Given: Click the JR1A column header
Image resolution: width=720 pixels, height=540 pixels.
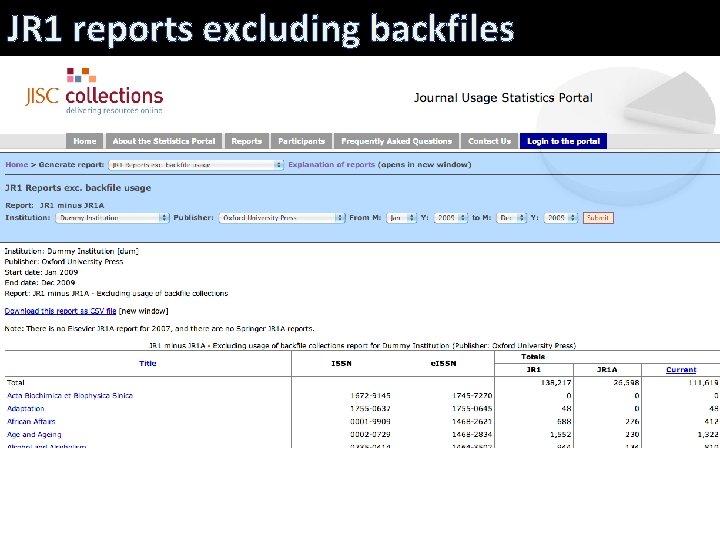Looking at the screenshot, I should 607,370.
